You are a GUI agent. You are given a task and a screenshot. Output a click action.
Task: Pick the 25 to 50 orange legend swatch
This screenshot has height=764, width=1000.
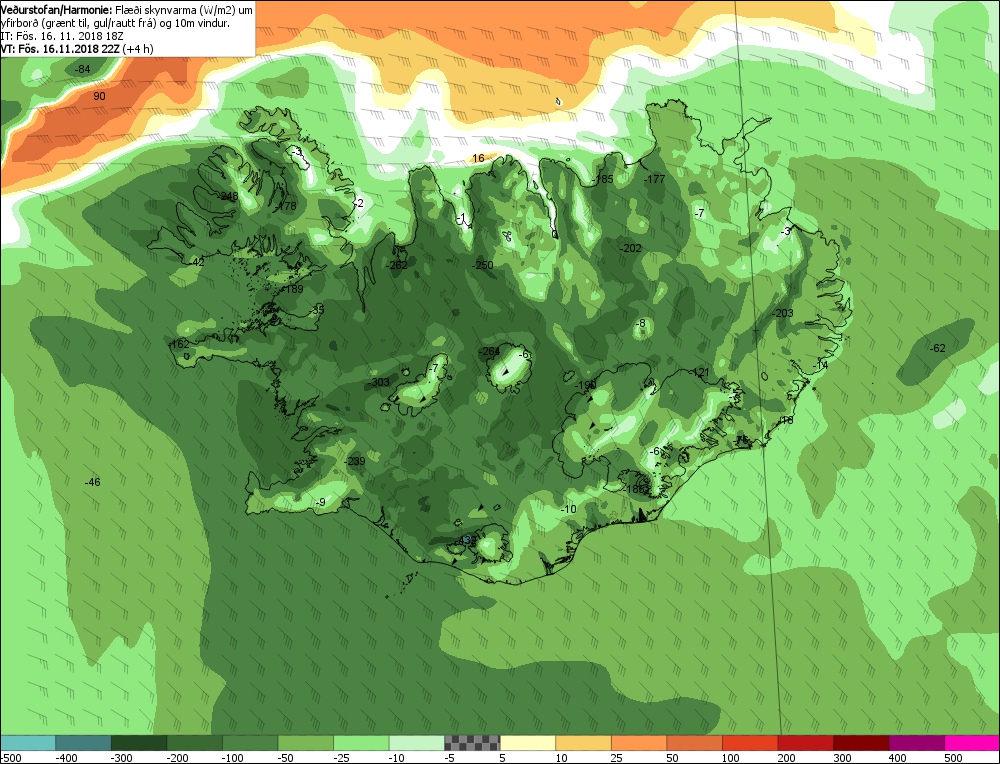point(638,743)
